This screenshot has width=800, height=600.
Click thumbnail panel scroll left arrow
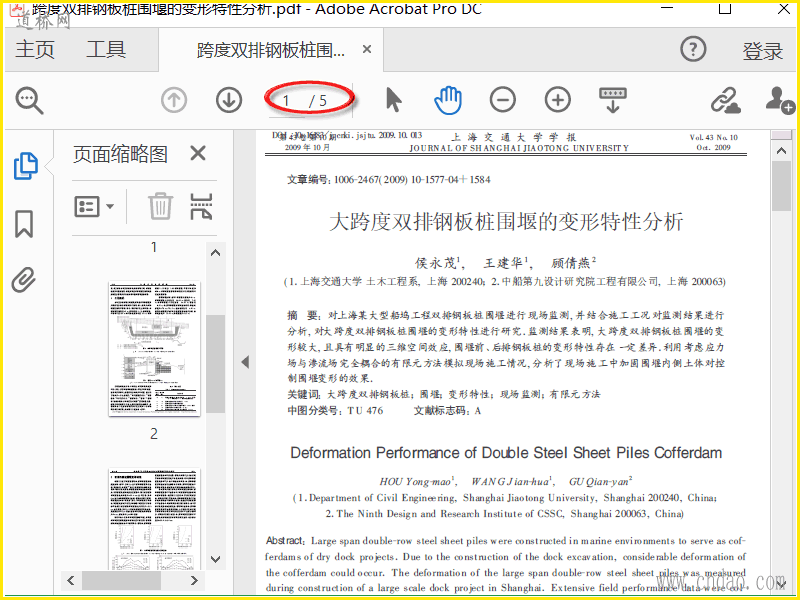point(71,580)
